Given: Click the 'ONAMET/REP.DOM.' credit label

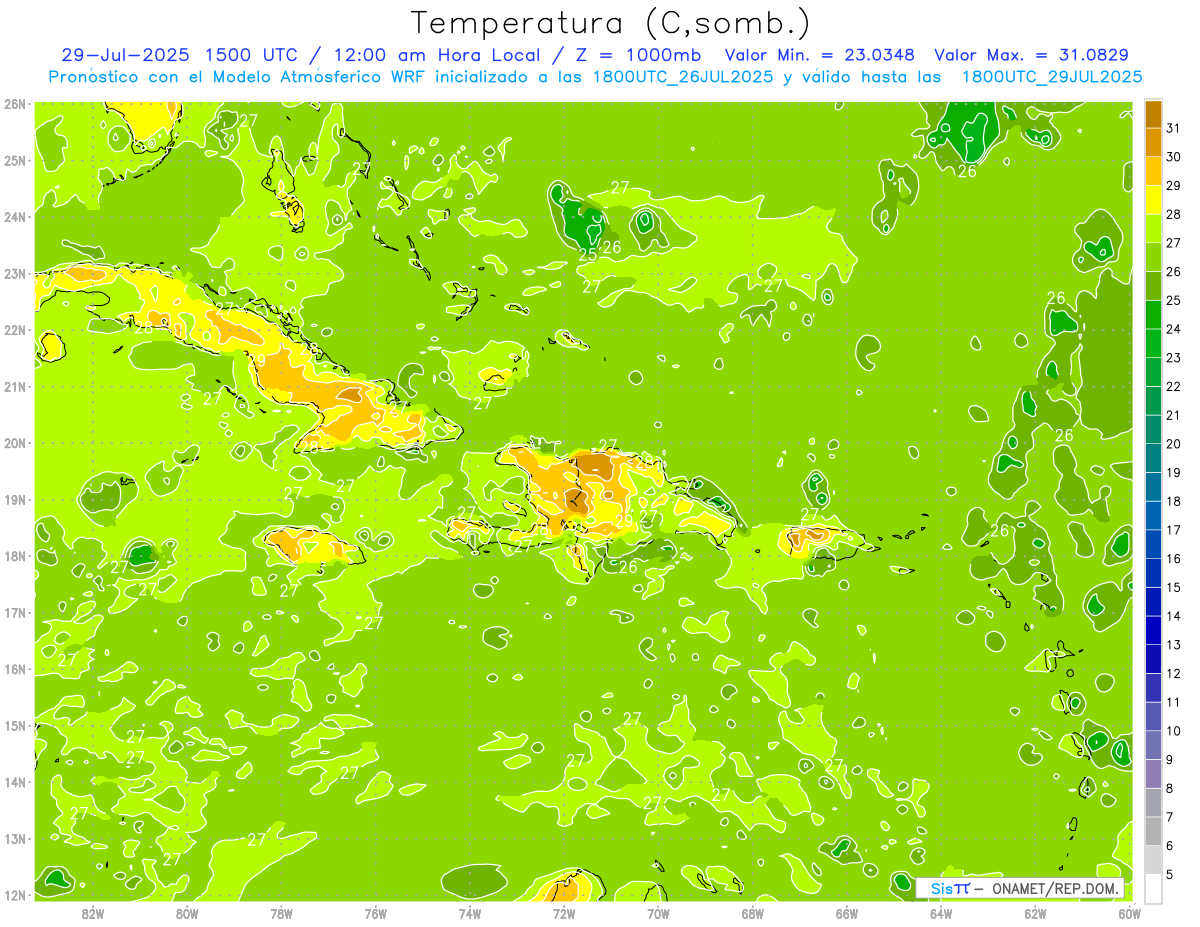Looking at the screenshot, I should tap(1056, 888).
